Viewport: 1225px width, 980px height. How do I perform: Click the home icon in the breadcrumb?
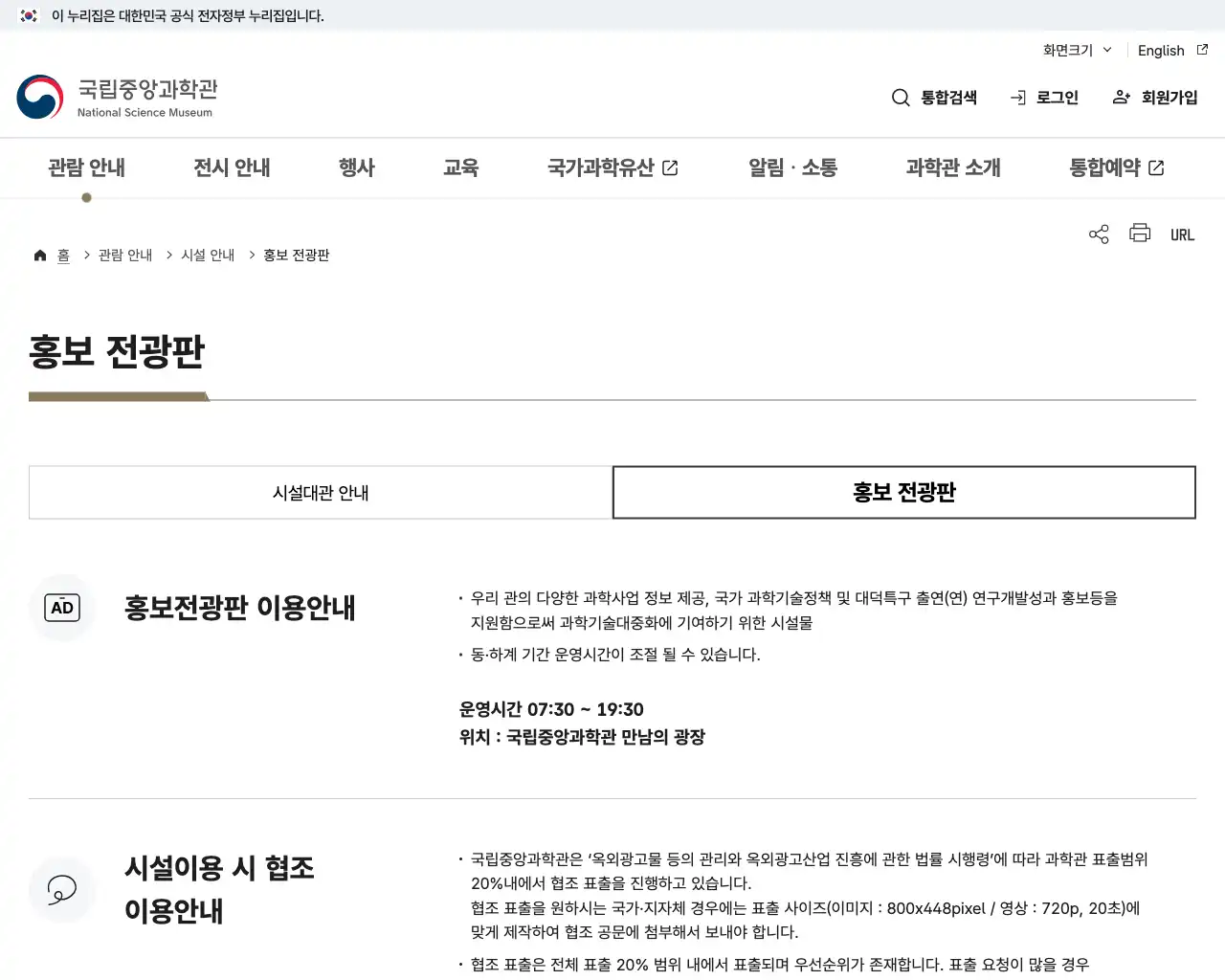[40, 254]
